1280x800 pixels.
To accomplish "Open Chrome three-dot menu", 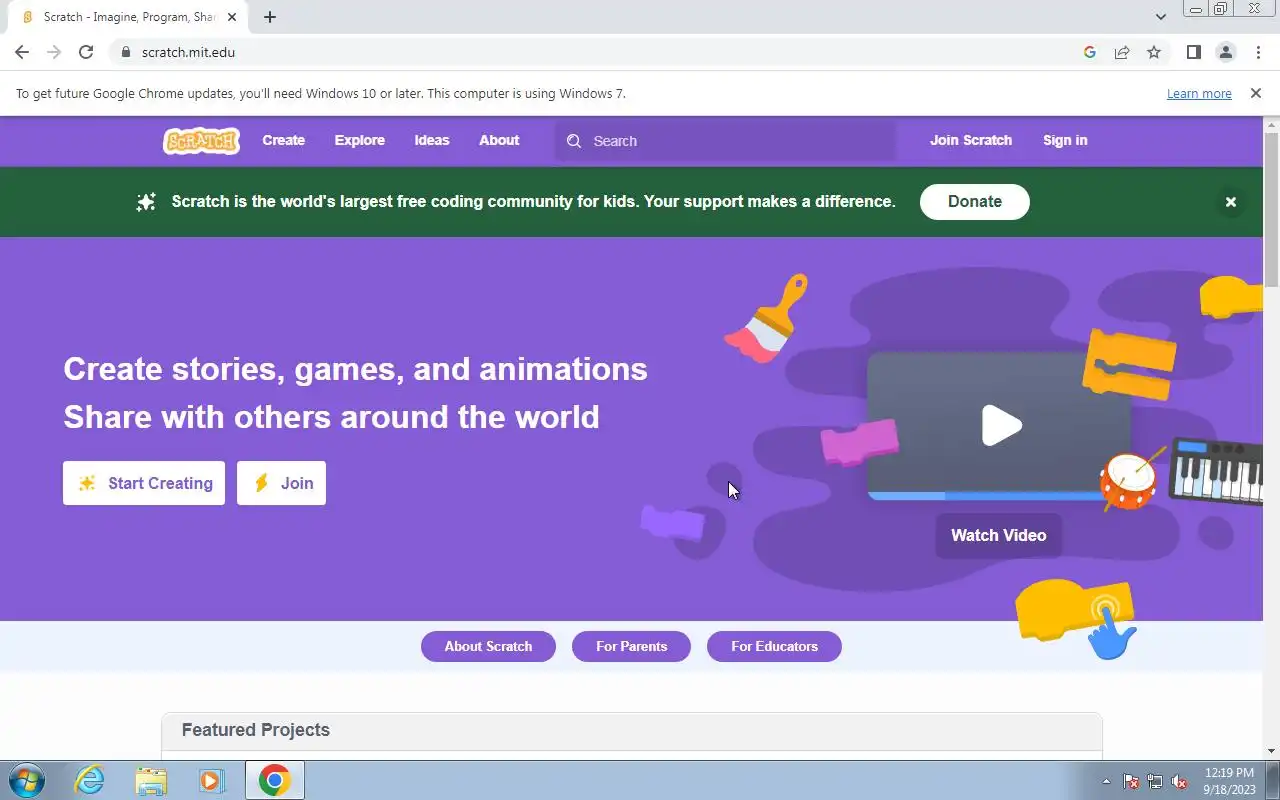I will (x=1258, y=52).
